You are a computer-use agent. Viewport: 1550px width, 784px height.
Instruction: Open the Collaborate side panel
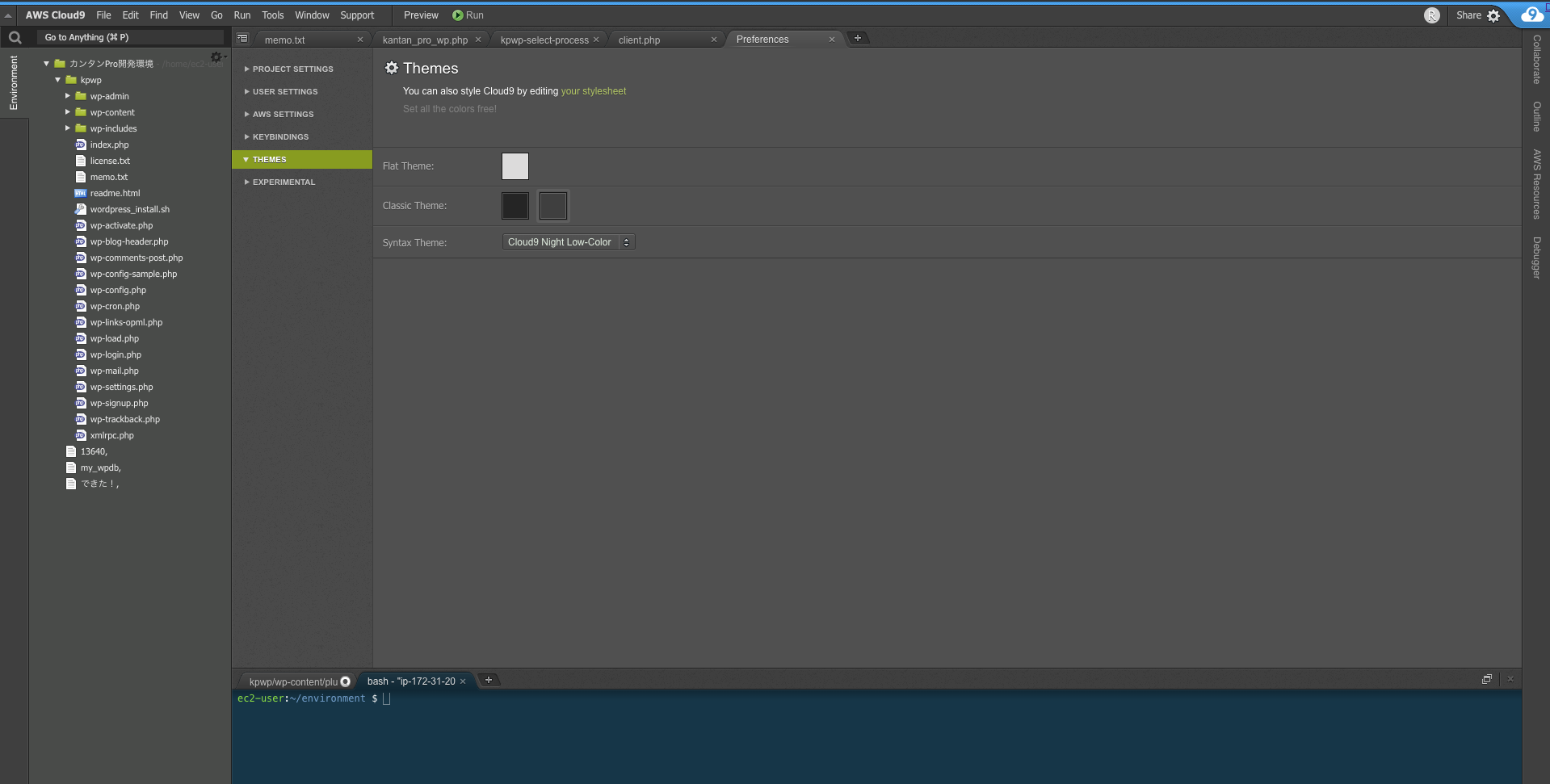point(1536,60)
